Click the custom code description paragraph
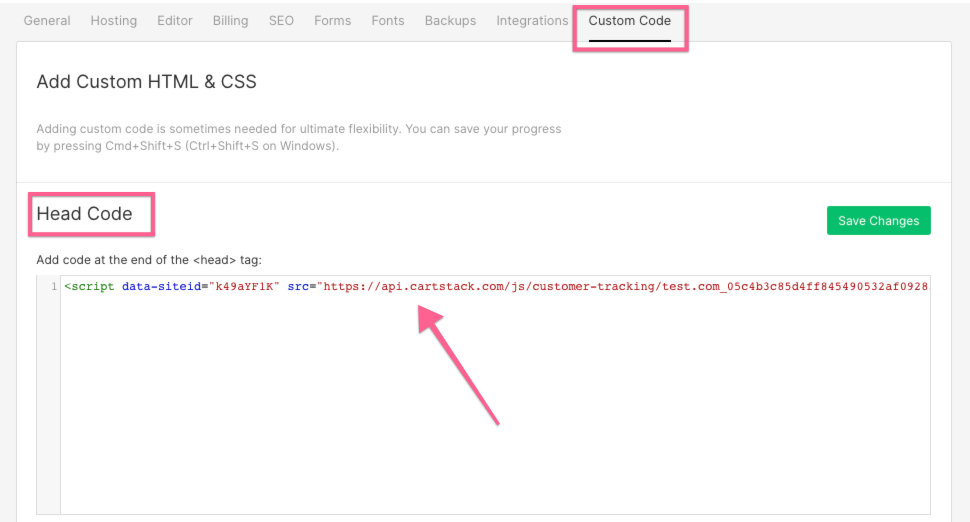The width and height of the screenshot is (970, 522). 299,137
